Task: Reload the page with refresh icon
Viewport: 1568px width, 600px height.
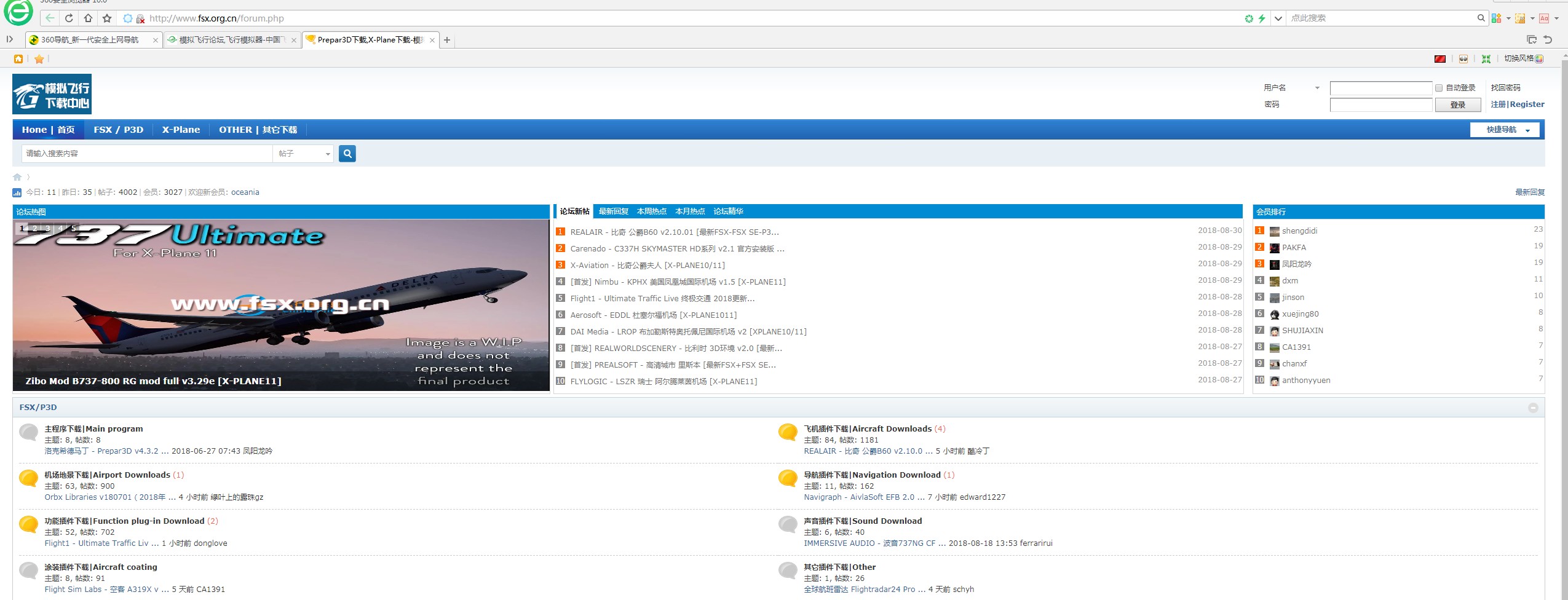Action: 69,18
